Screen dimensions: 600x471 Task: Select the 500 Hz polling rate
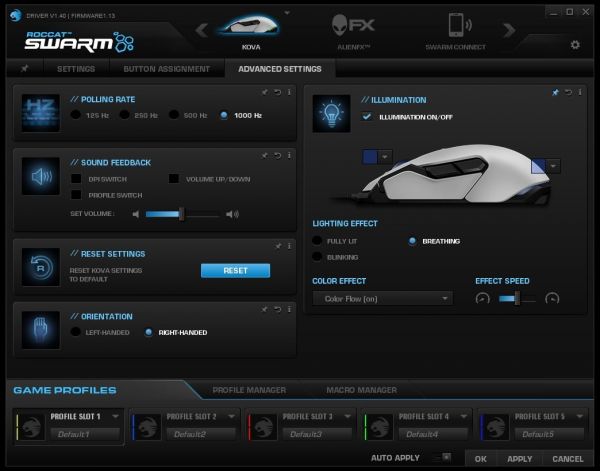pyautogui.click(x=174, y=116)
